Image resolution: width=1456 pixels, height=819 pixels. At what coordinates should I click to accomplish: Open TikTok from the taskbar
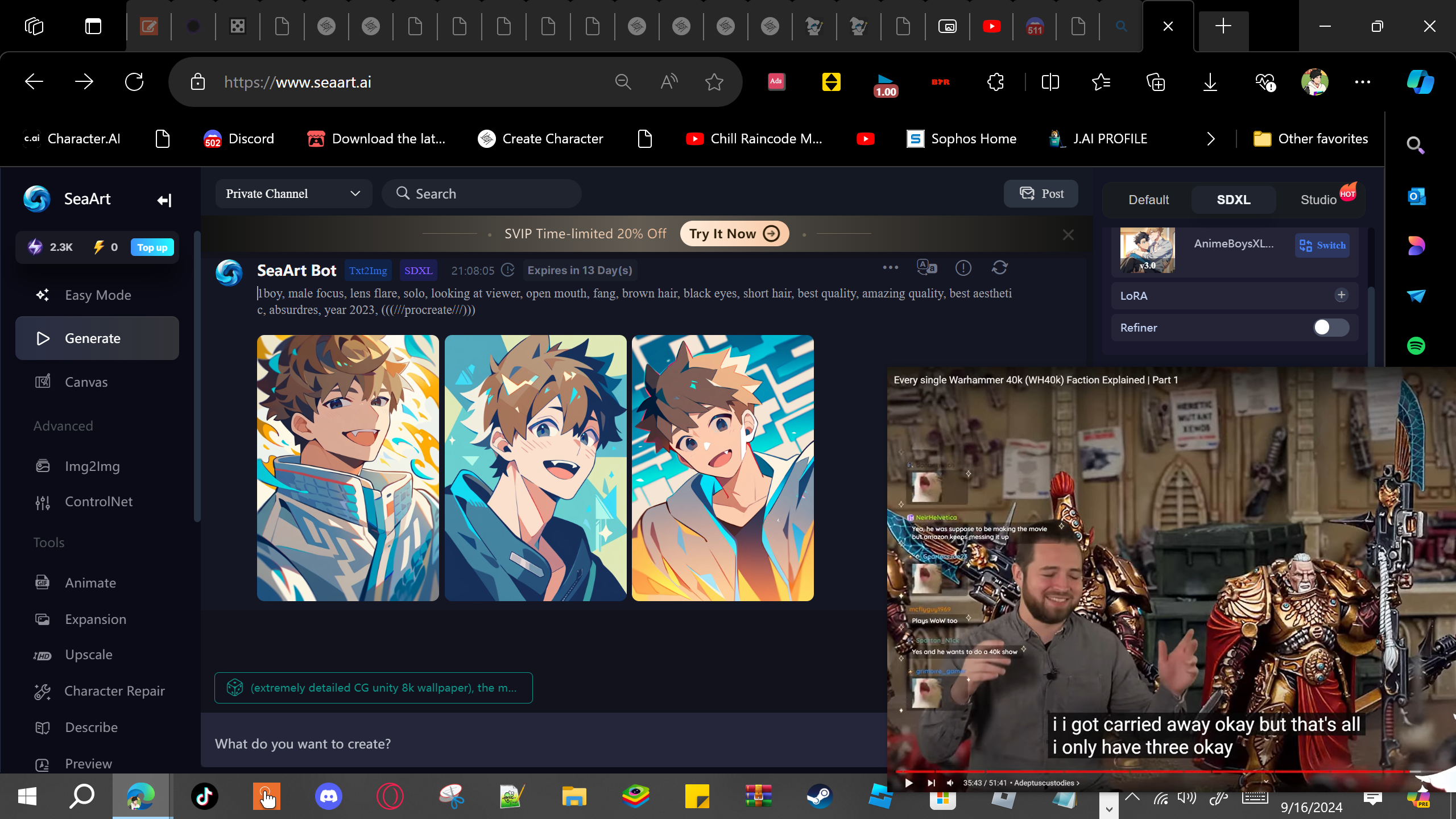(x=205, y=796)
